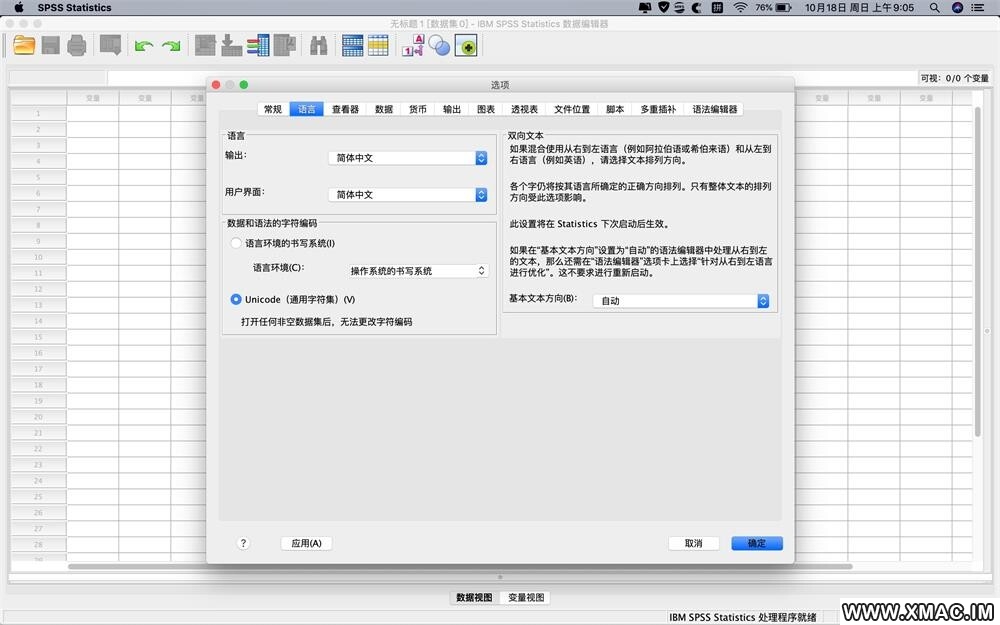This screenshot has height=625, width=1000.
Task: Go to the 语法编辑器 tab
Action: 714,109
